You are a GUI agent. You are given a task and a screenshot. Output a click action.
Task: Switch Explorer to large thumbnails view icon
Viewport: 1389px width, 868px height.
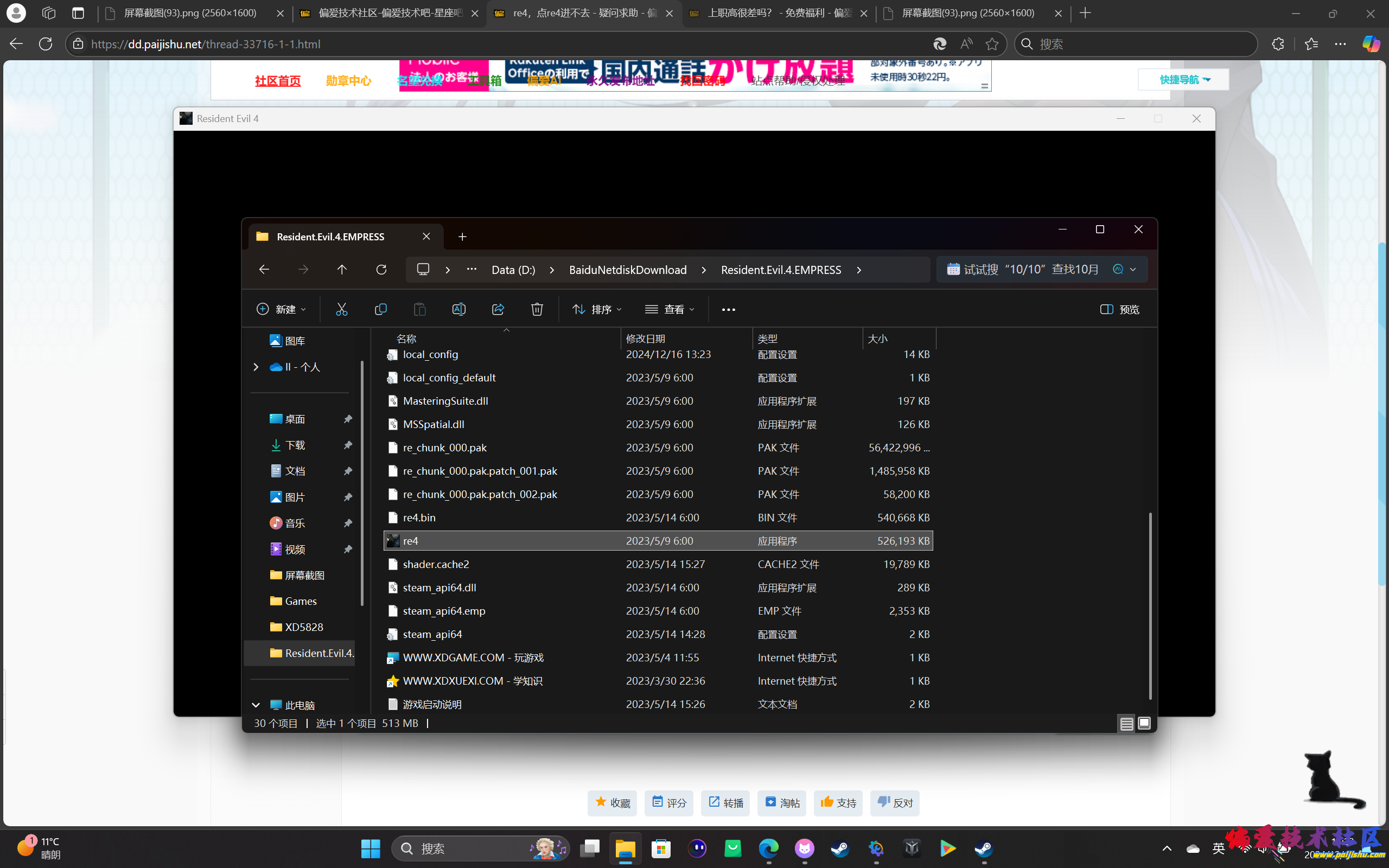coord(1144,723)
